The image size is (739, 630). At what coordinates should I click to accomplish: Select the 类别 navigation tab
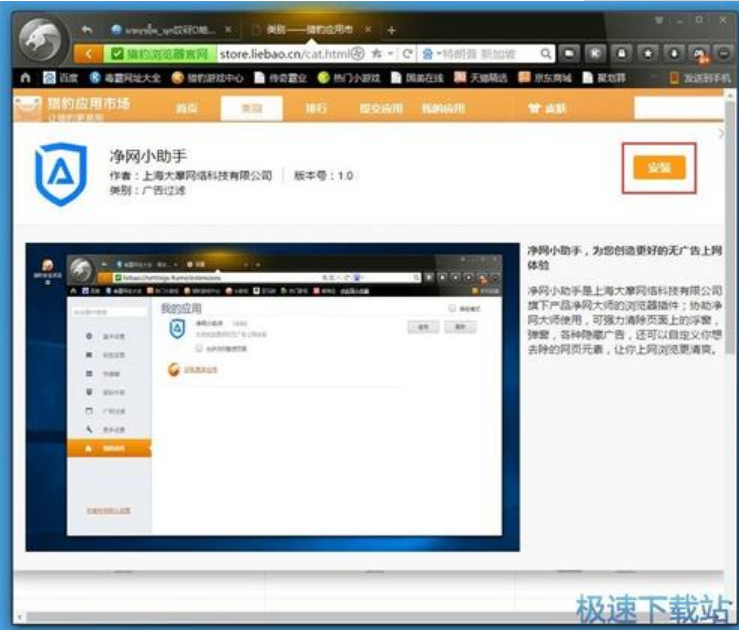coord(252,109)
